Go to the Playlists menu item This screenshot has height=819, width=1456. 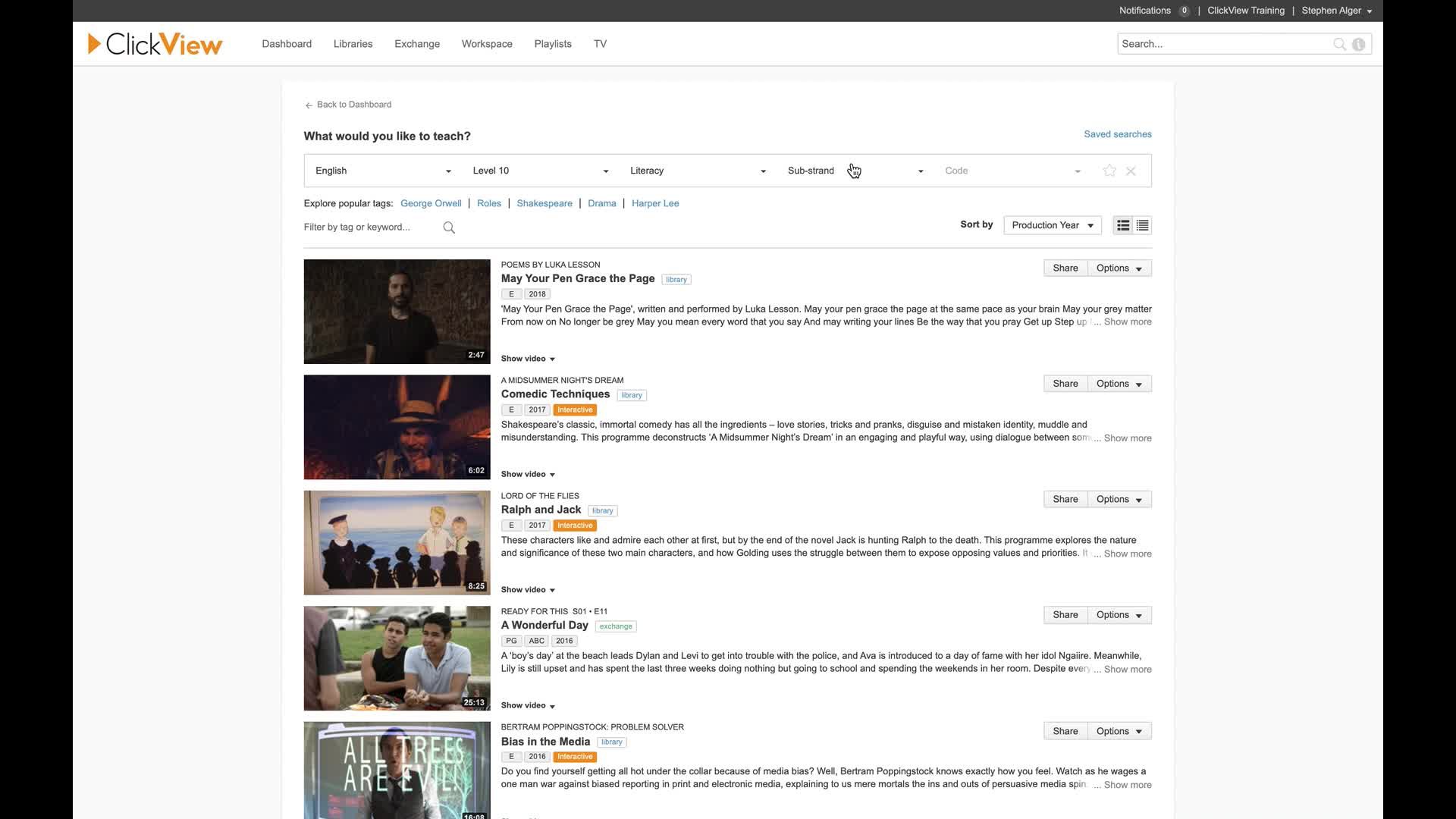[552, 44]
